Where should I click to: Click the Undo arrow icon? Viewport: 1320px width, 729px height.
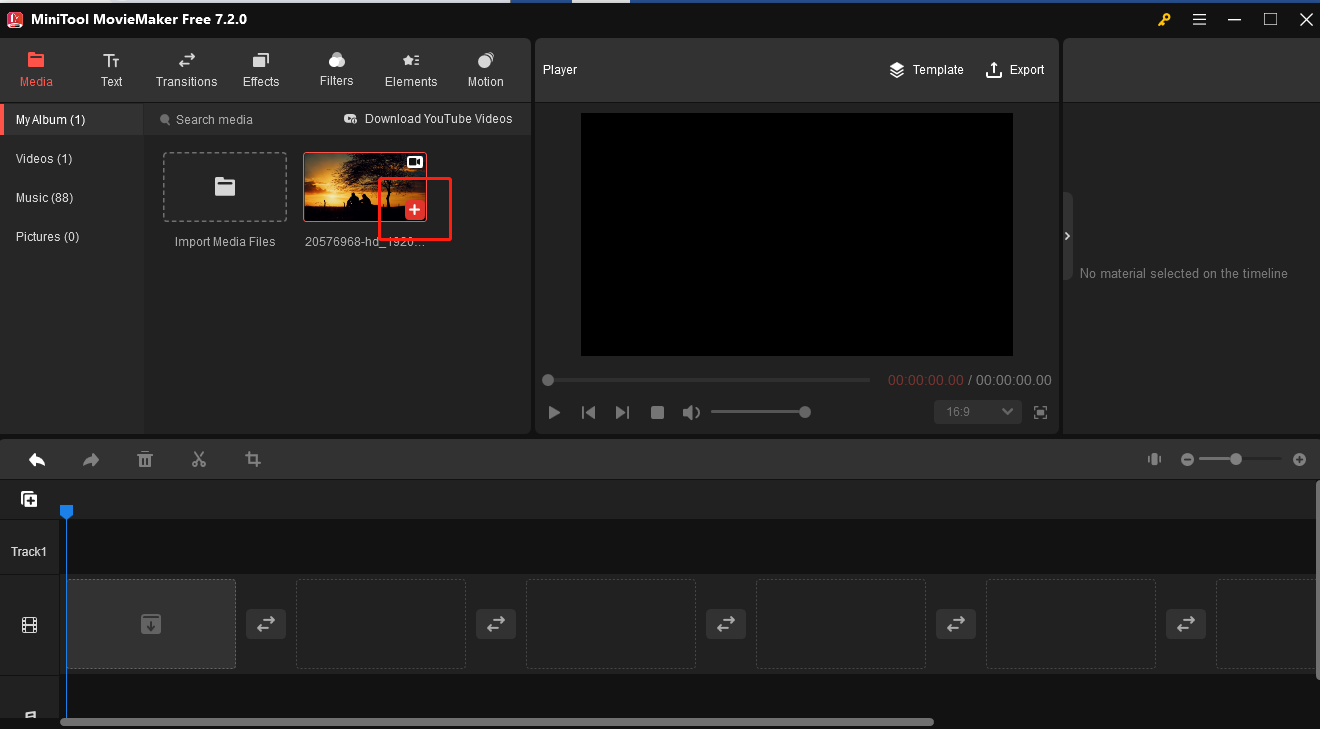(x=37, y=459)
